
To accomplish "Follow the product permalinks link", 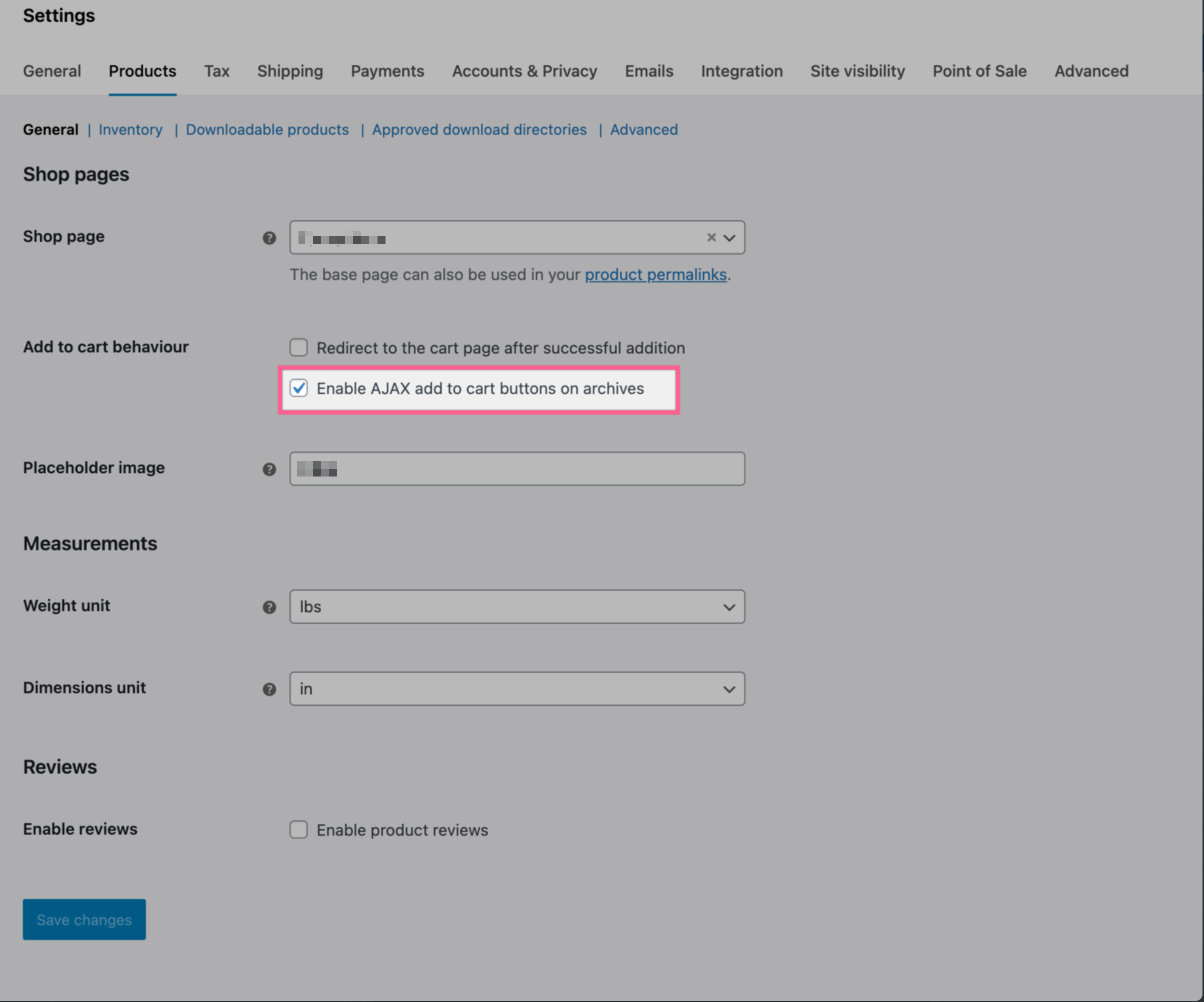I will click(x=655, y=274).
